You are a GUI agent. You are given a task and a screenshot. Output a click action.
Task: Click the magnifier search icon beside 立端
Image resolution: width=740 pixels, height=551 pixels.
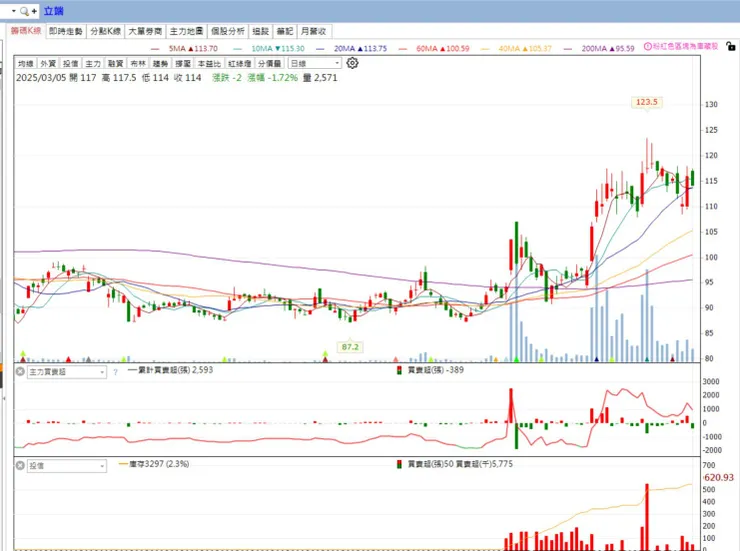24,11
